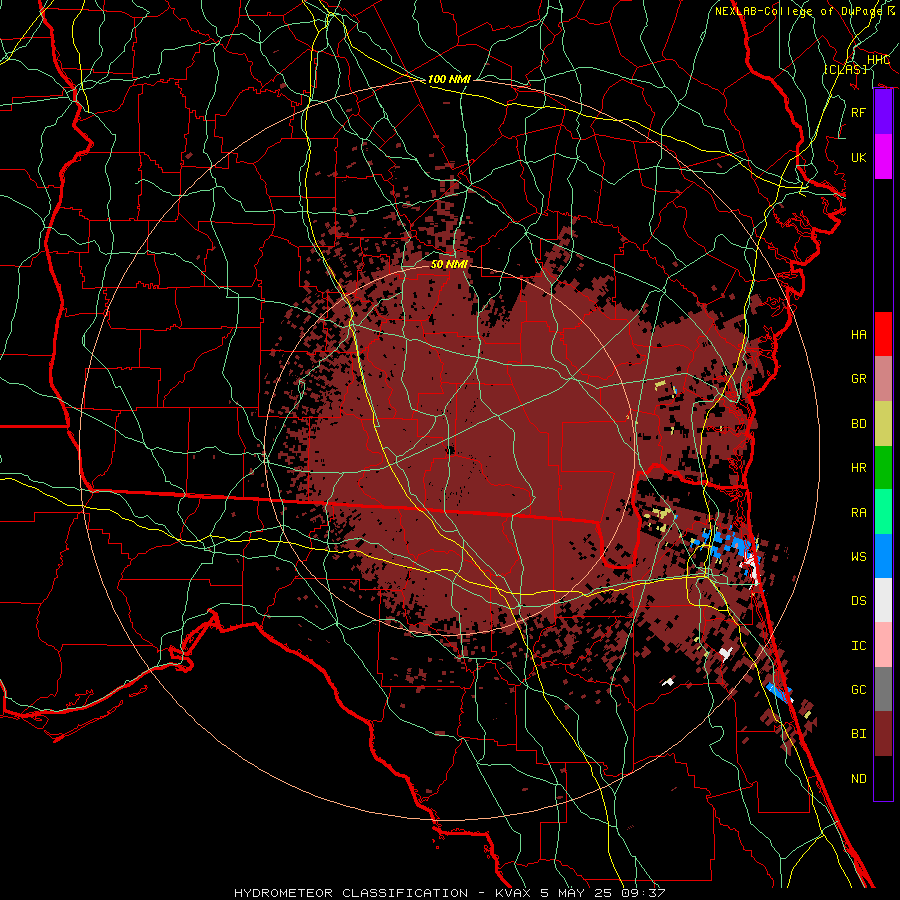Viewport: 900px width, 900px height.
Task: Click the 50 NMI range ring label
Action: [x=449, y=264]
